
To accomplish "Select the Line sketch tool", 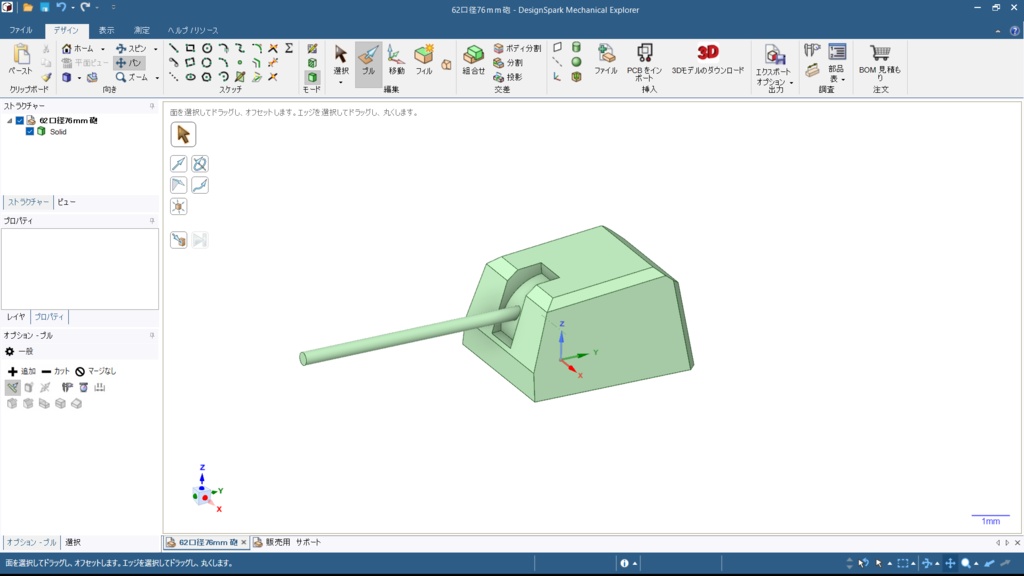I will click(174, 48).
